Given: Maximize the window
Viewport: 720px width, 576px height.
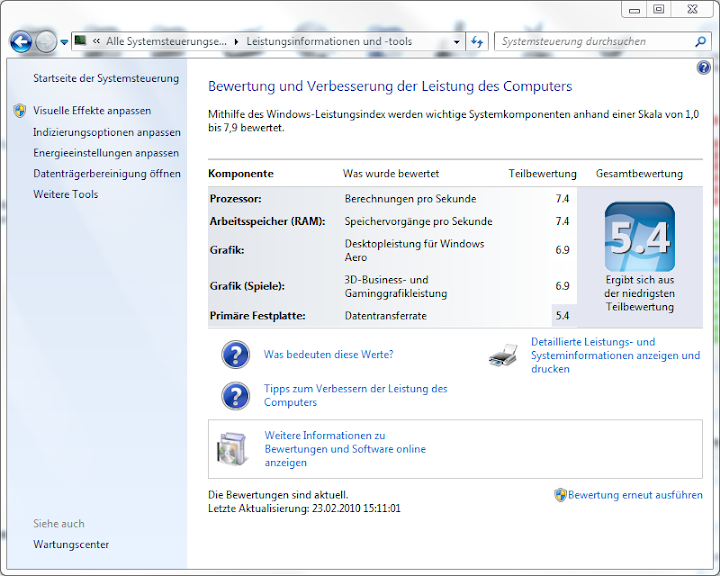Looking at the screenshot, I should (x=658, y=10).
